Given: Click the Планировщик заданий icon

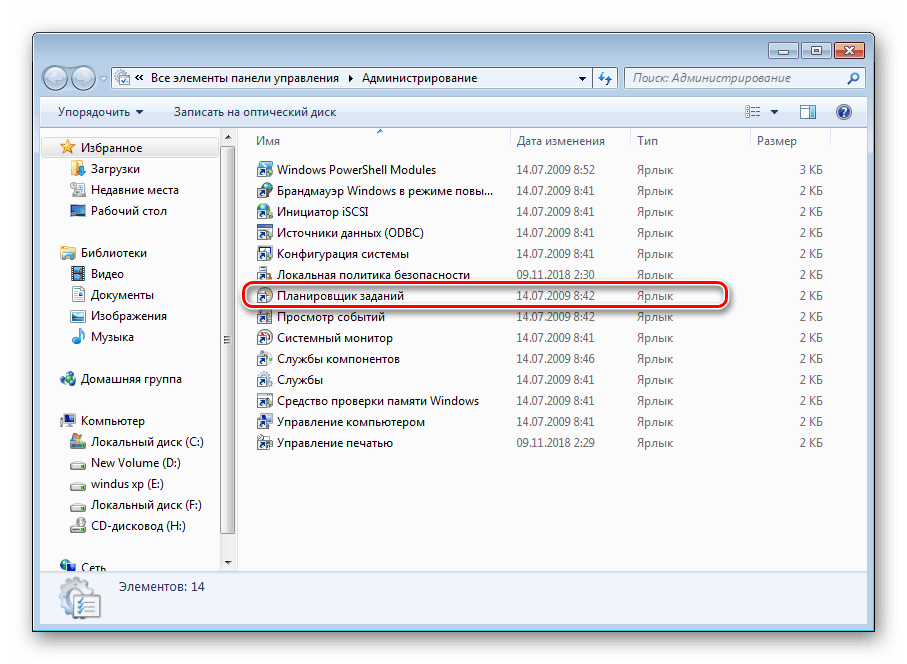Looking at the screenshot, I should tap(264, 296).
